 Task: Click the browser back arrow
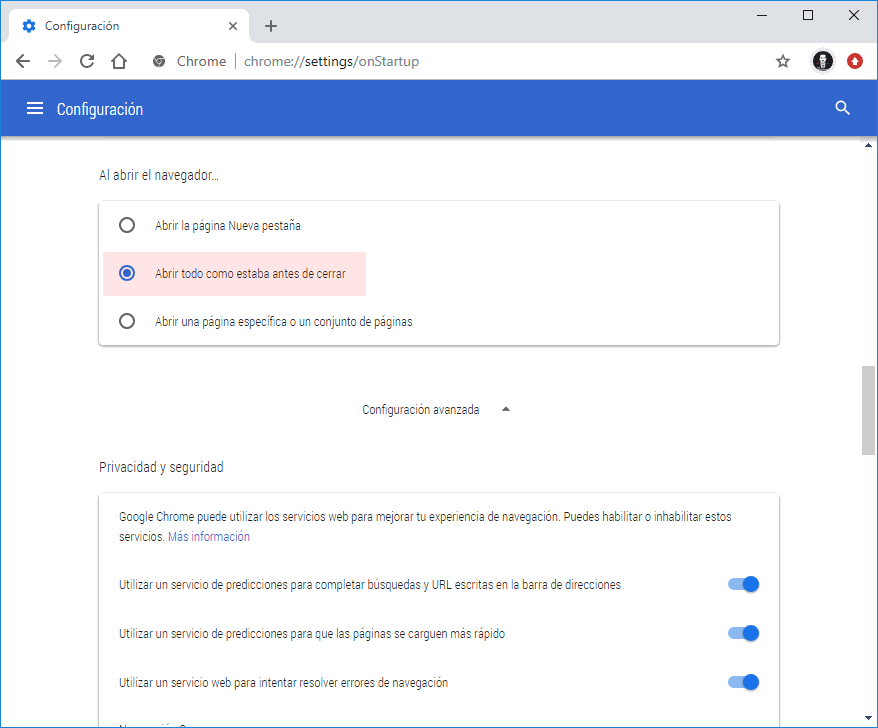pyautogui.click(x=23, y=61)
